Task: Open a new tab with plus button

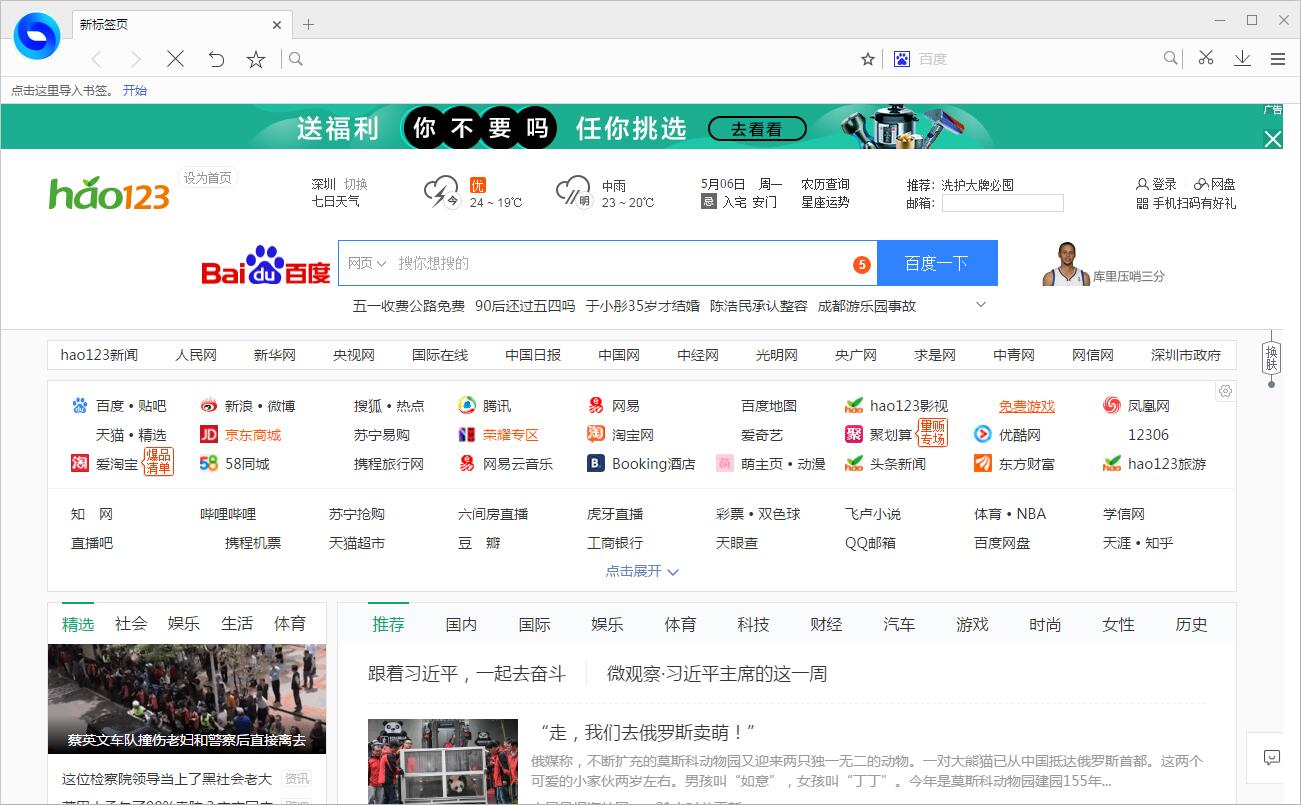Action: click(308, 25)
